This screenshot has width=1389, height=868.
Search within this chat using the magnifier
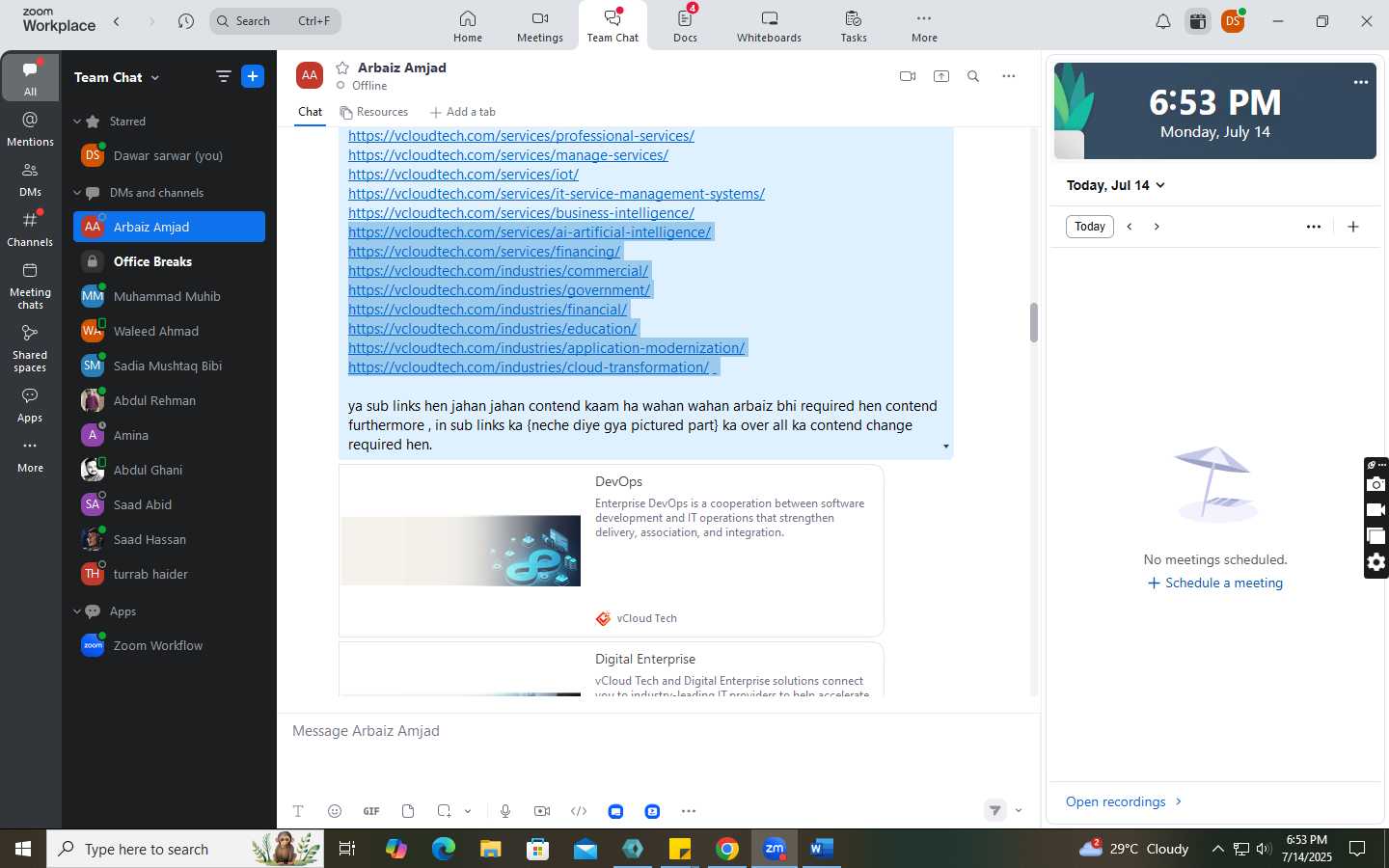[x=973, y=76]
